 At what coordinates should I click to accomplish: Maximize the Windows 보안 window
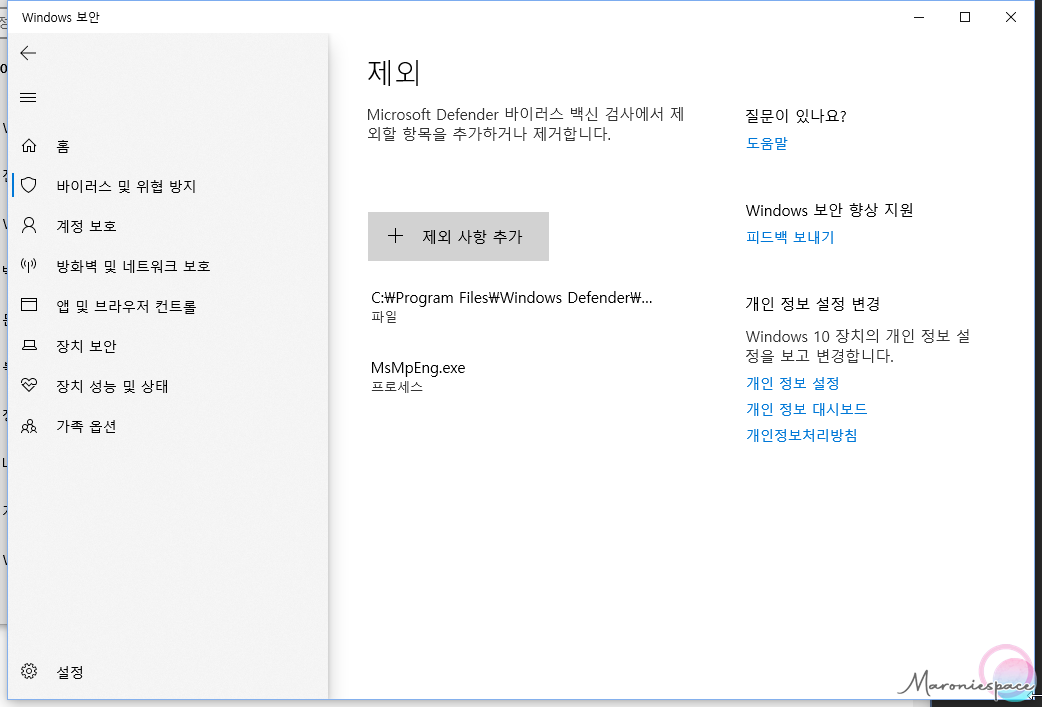coord(965,17)
